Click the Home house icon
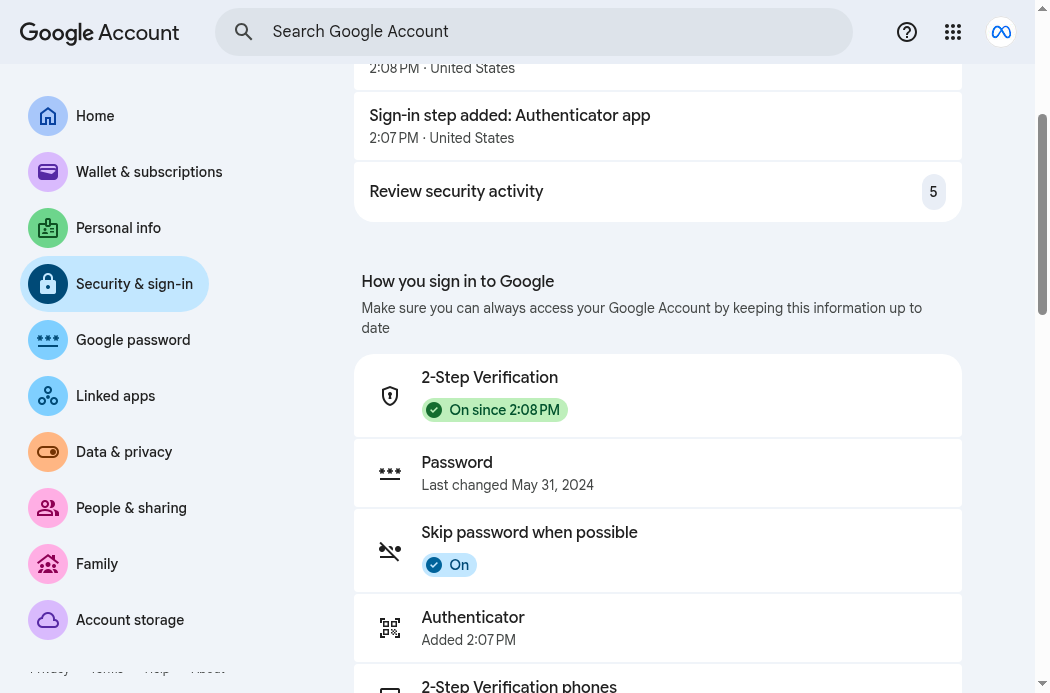The width and height of the screenshot is (1050, 693). 48,116
